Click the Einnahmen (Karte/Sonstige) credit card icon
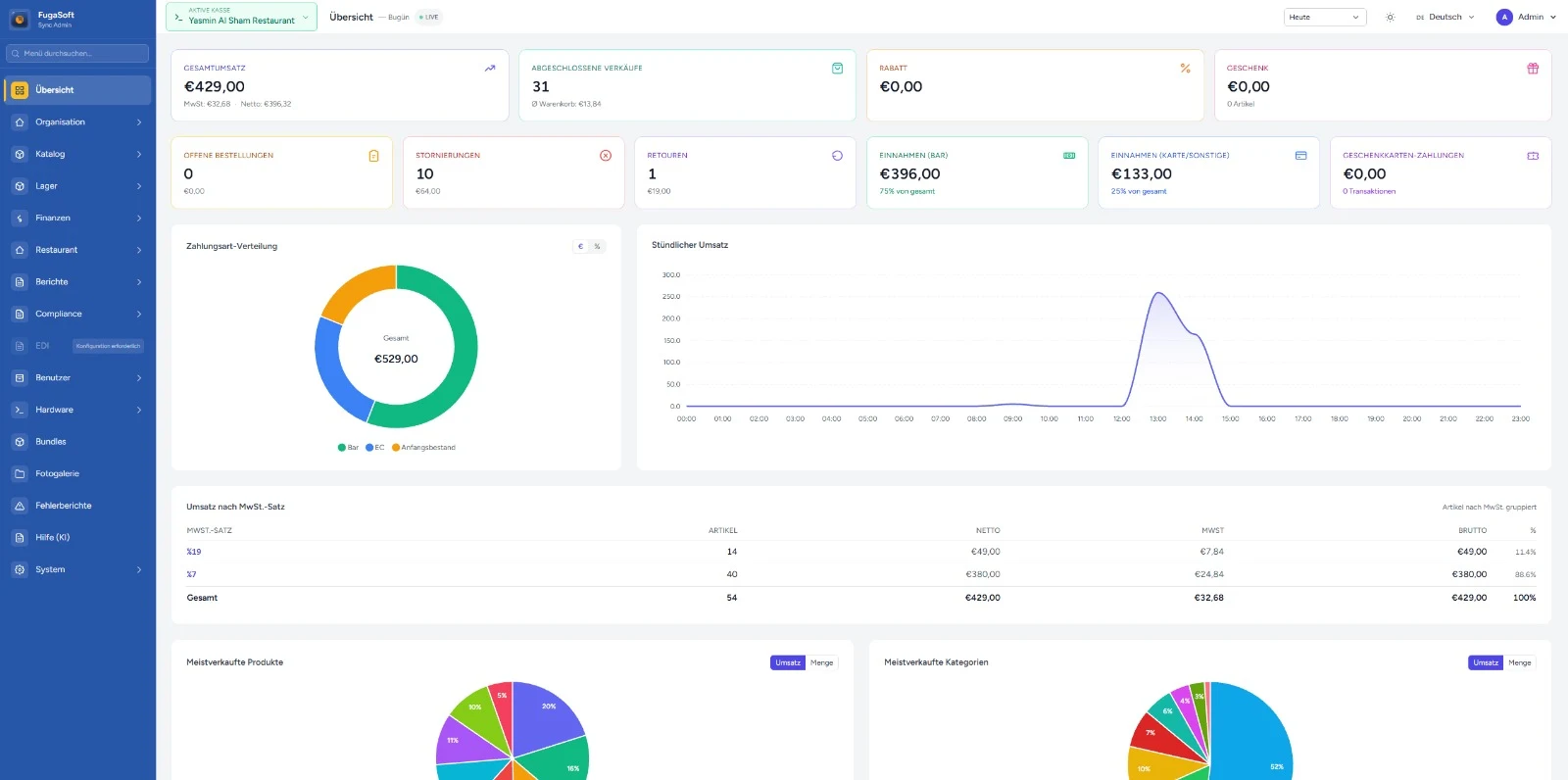 1300,156
